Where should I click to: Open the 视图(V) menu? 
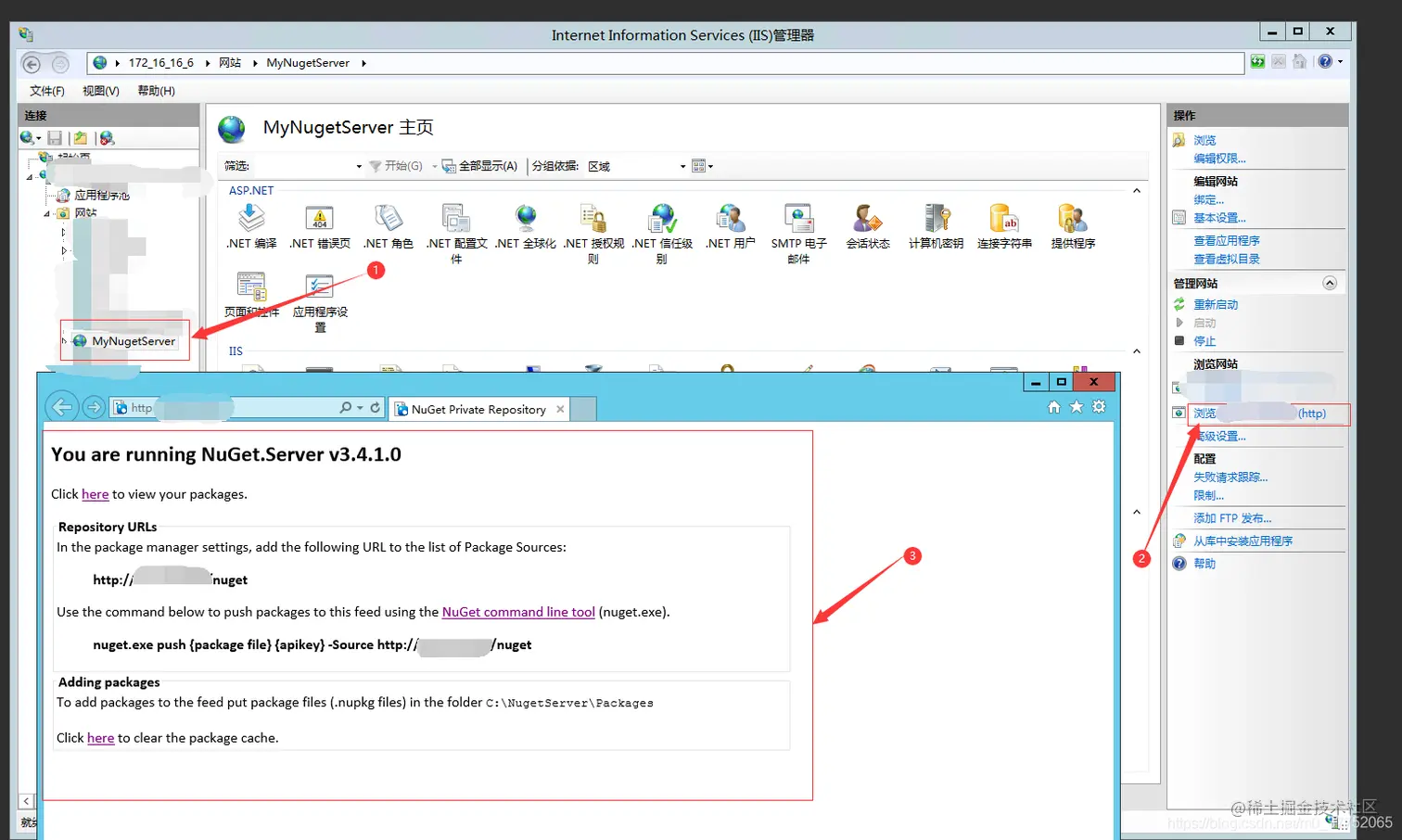point(101,91)
